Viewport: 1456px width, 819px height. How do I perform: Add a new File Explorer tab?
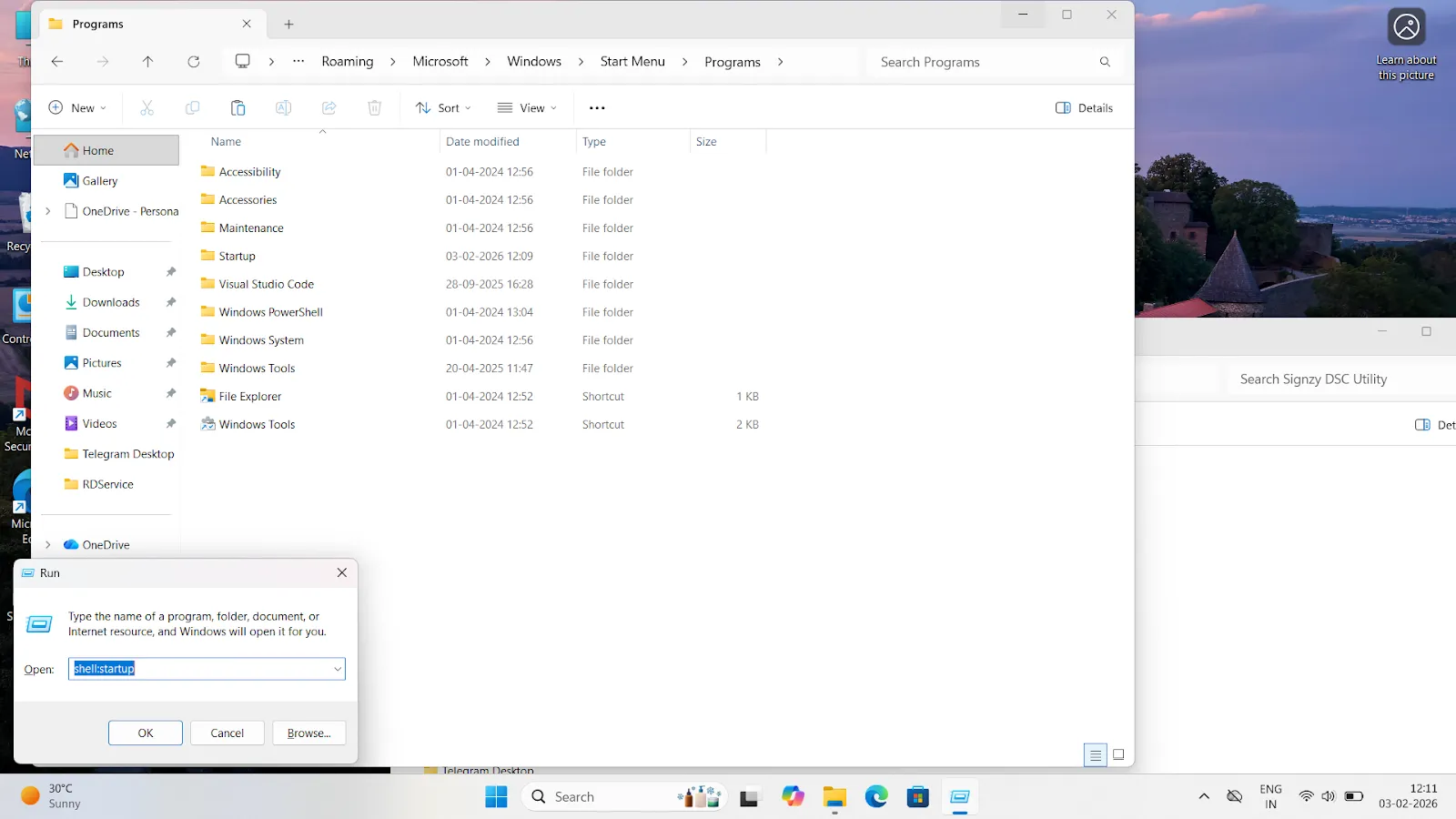tap(288, 25)
